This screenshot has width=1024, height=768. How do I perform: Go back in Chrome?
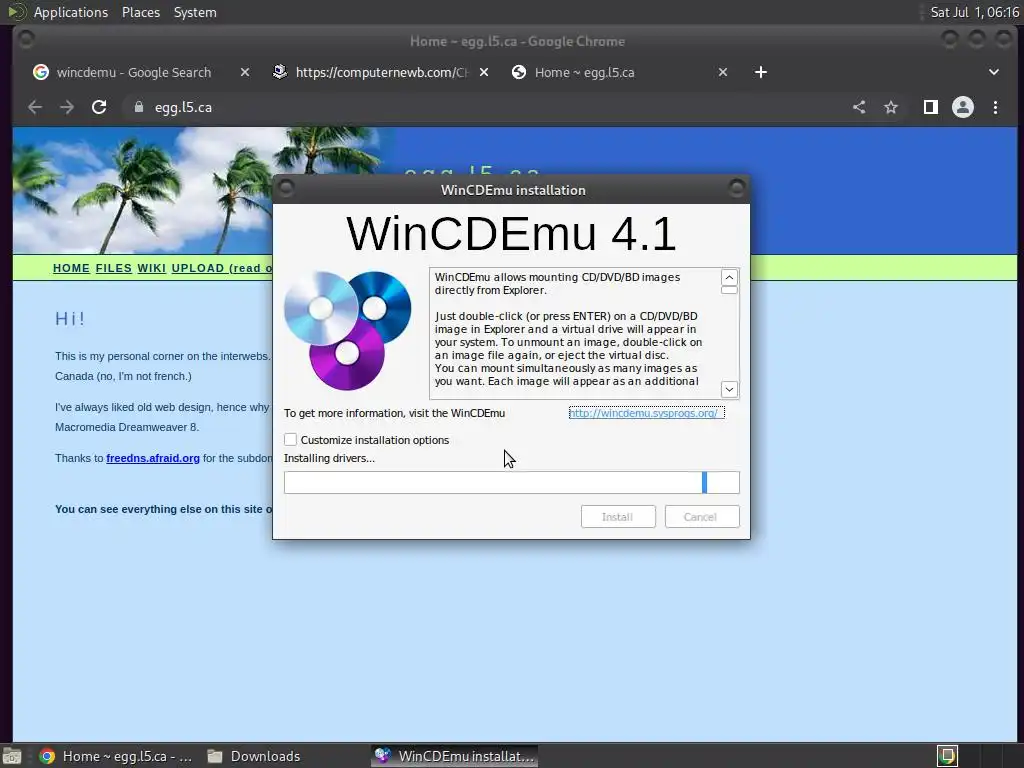pos(35,107)
